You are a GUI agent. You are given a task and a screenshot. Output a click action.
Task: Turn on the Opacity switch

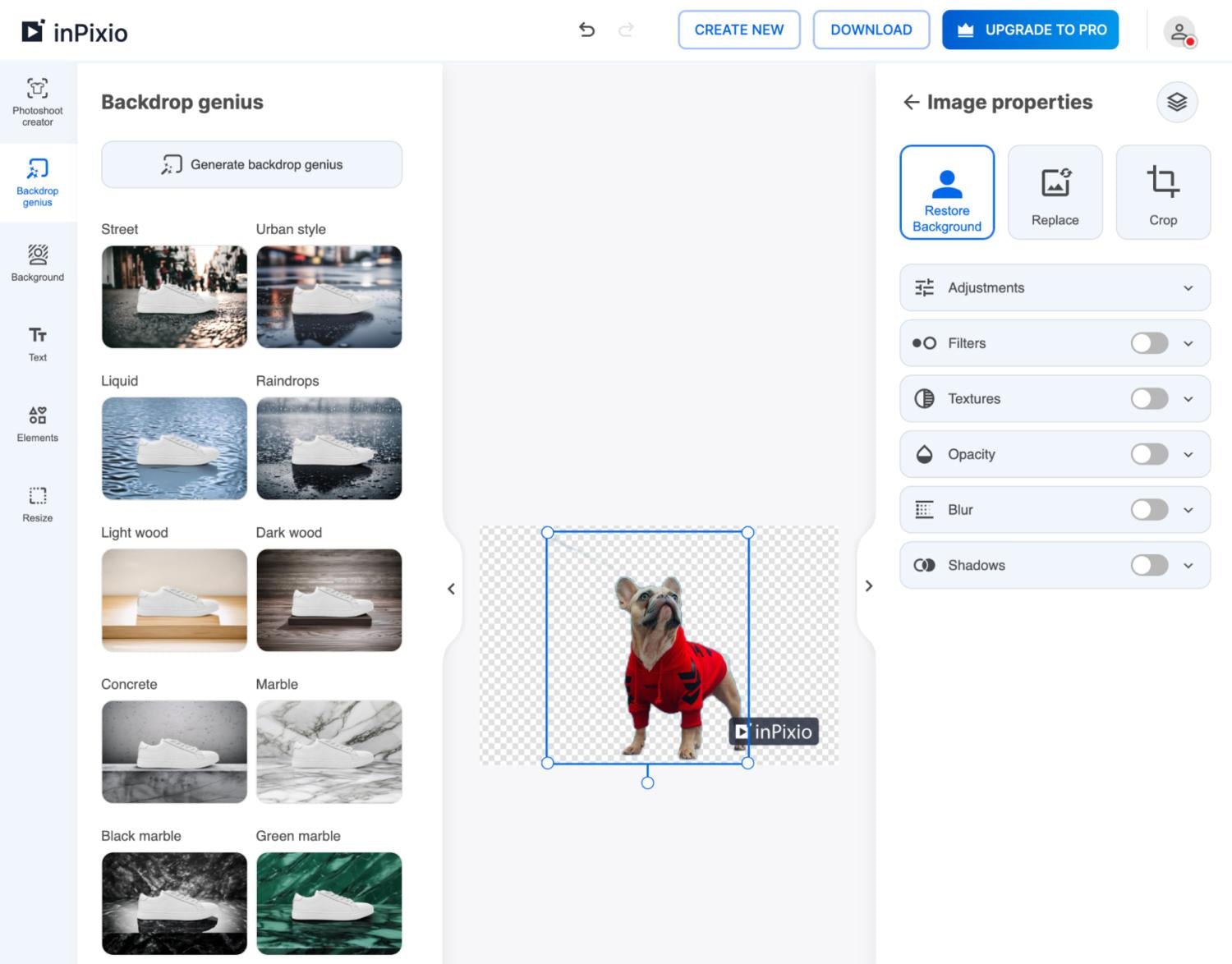point(1148,454)
